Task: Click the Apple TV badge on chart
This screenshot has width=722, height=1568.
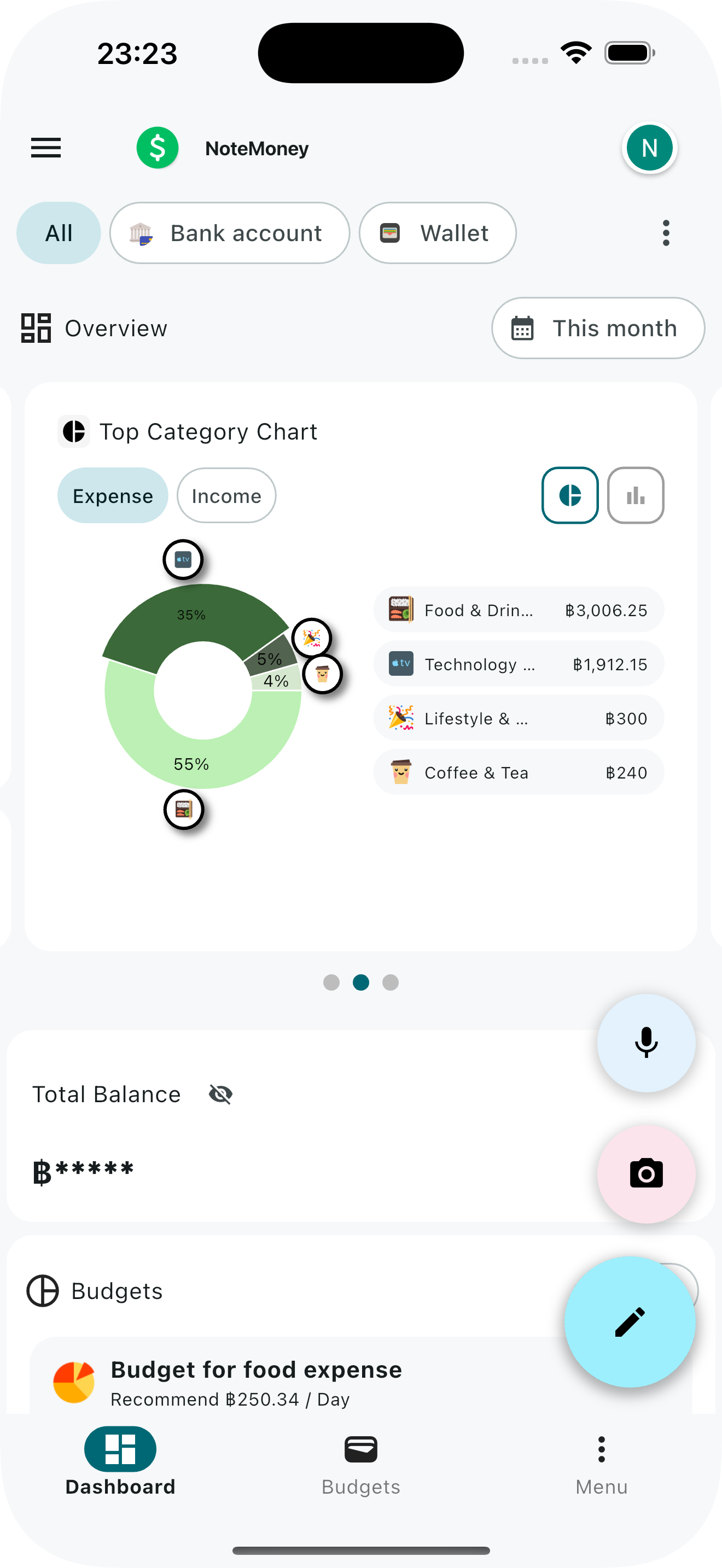Action: 183,559
